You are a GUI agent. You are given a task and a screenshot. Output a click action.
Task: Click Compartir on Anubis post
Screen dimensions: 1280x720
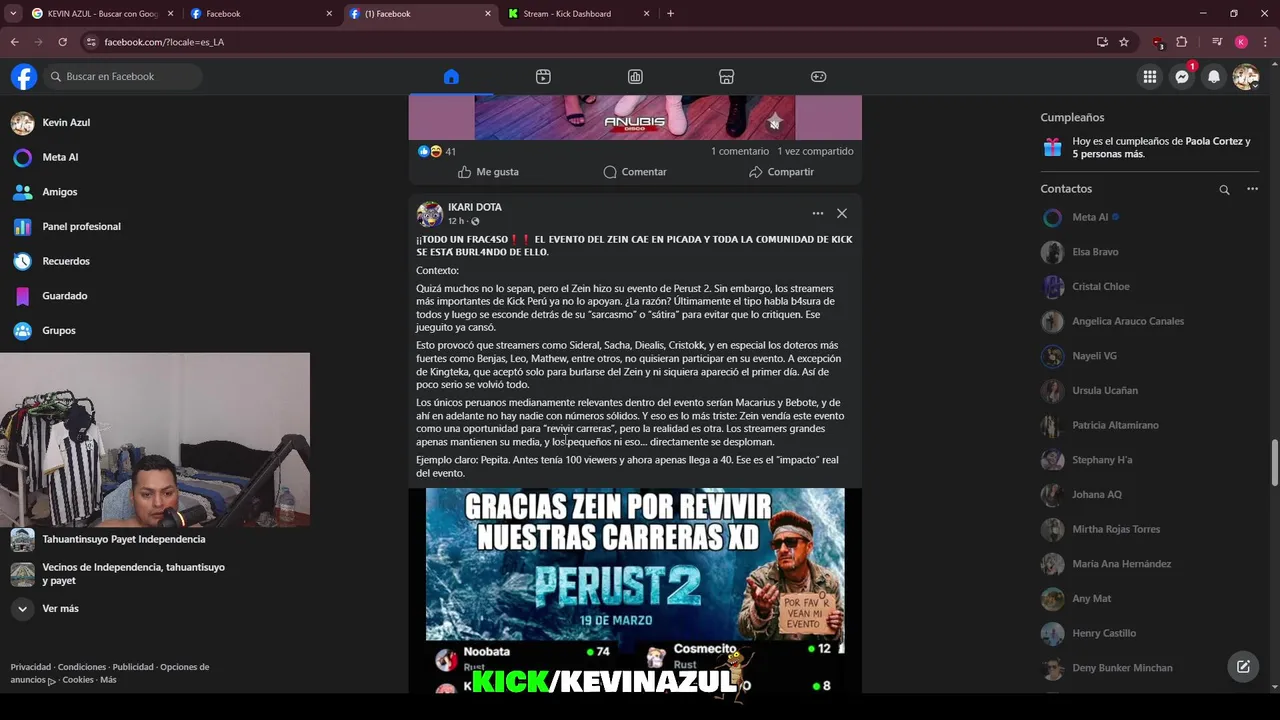click(781, 172)
